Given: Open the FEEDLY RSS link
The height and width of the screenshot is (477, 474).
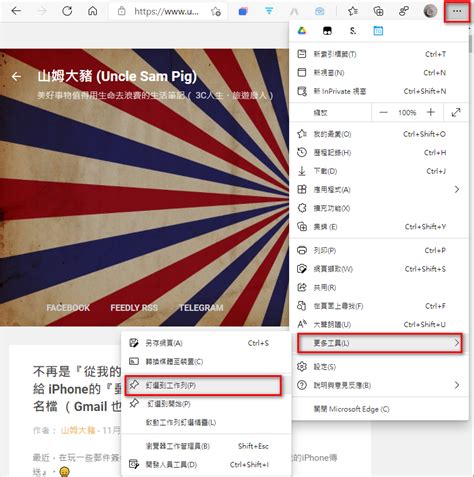Looking at the screenshot, I should pyautogui.click(x=134, y=307).
